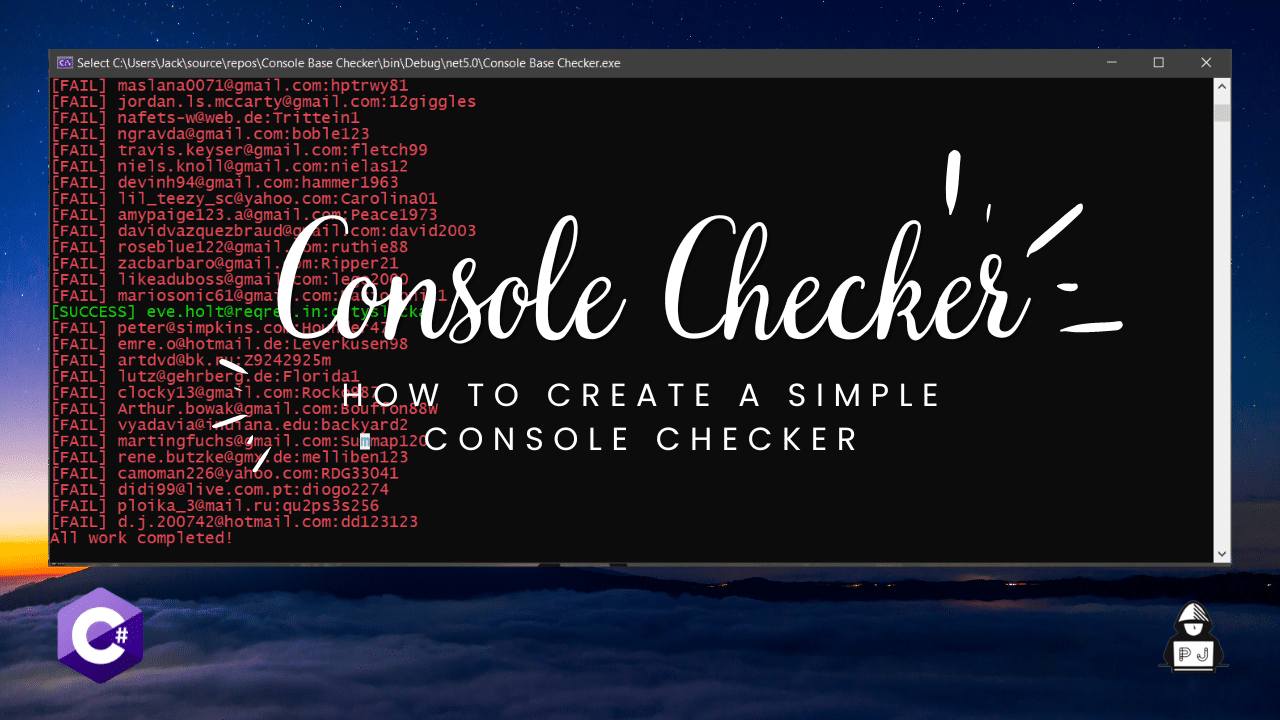This screenshot has width=1280, height=720.
Task: Click the console window title bar icon
Action: tap(64, 62)
